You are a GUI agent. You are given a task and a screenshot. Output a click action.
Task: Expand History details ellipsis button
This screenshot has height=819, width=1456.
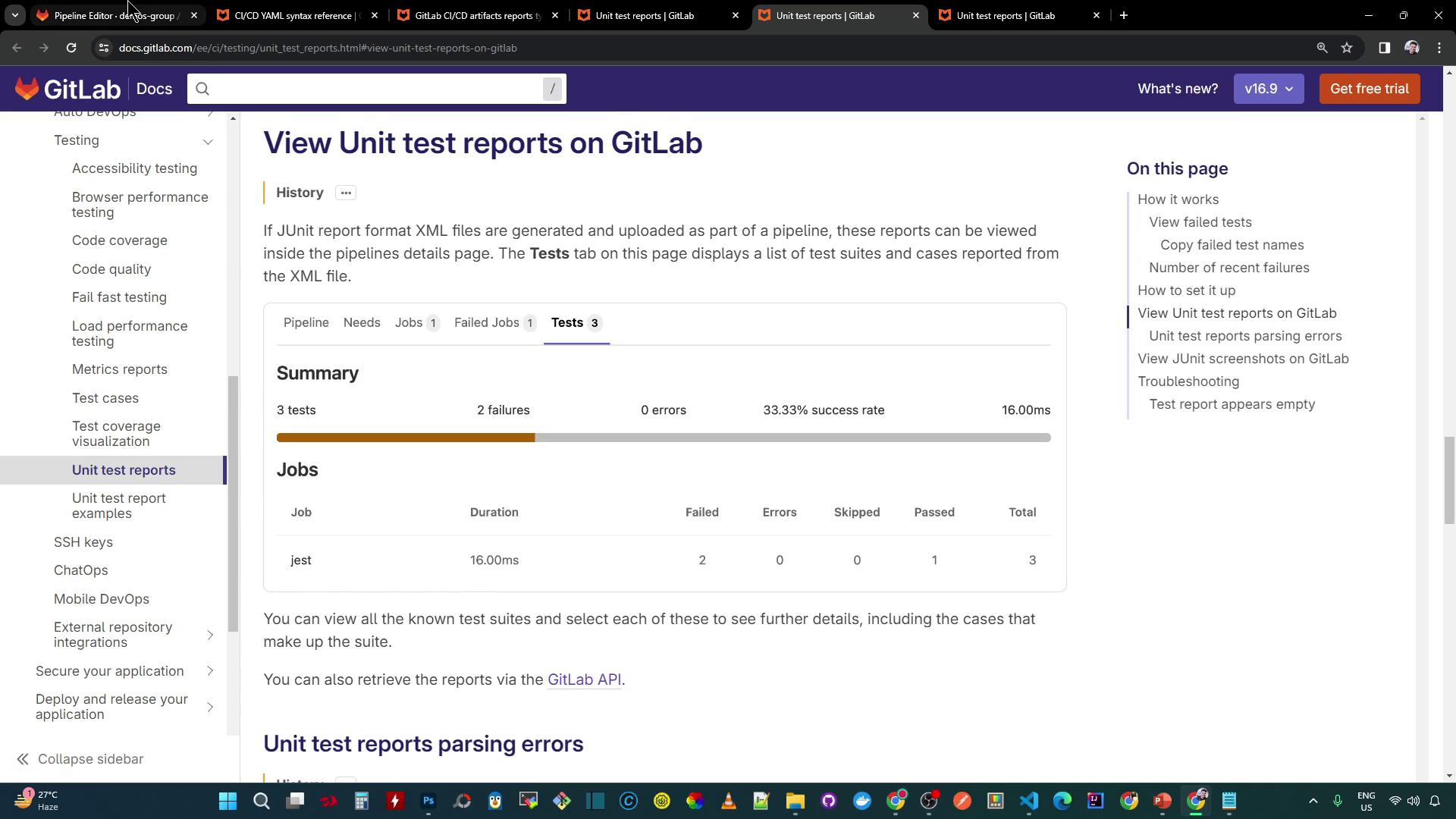click(346, 193)
